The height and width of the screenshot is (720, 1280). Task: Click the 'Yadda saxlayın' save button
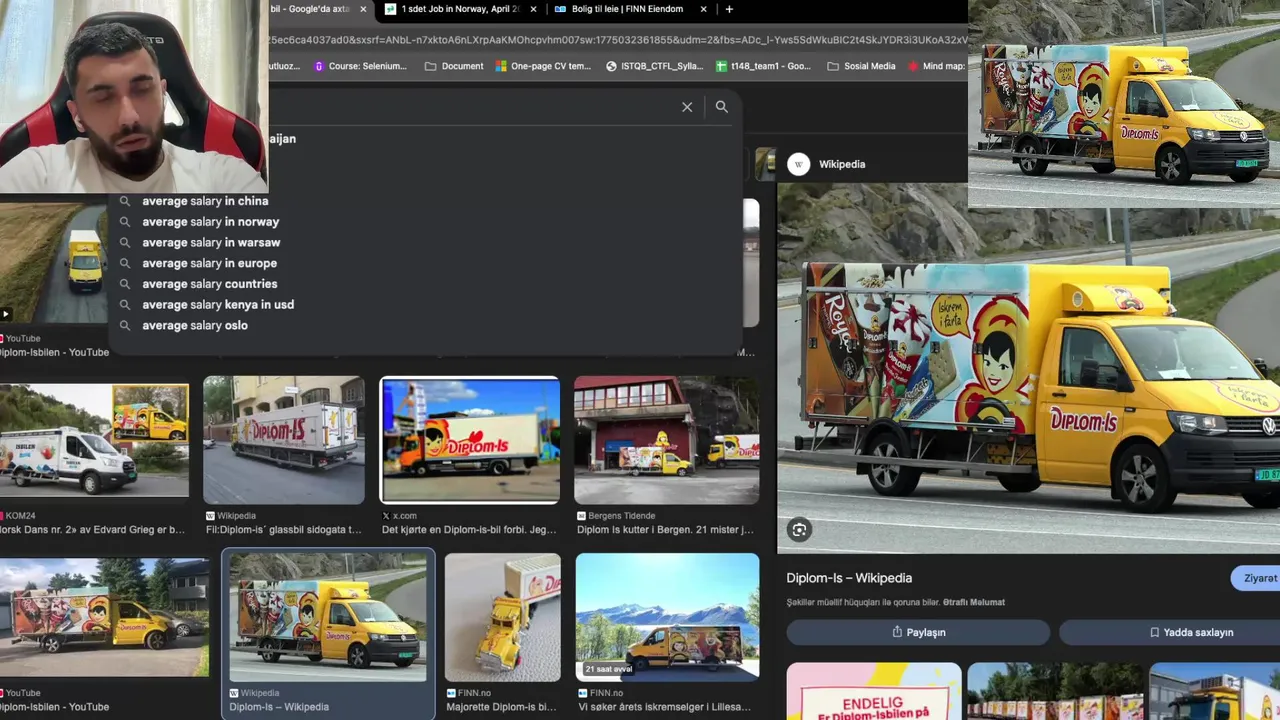coord(1170,632)
